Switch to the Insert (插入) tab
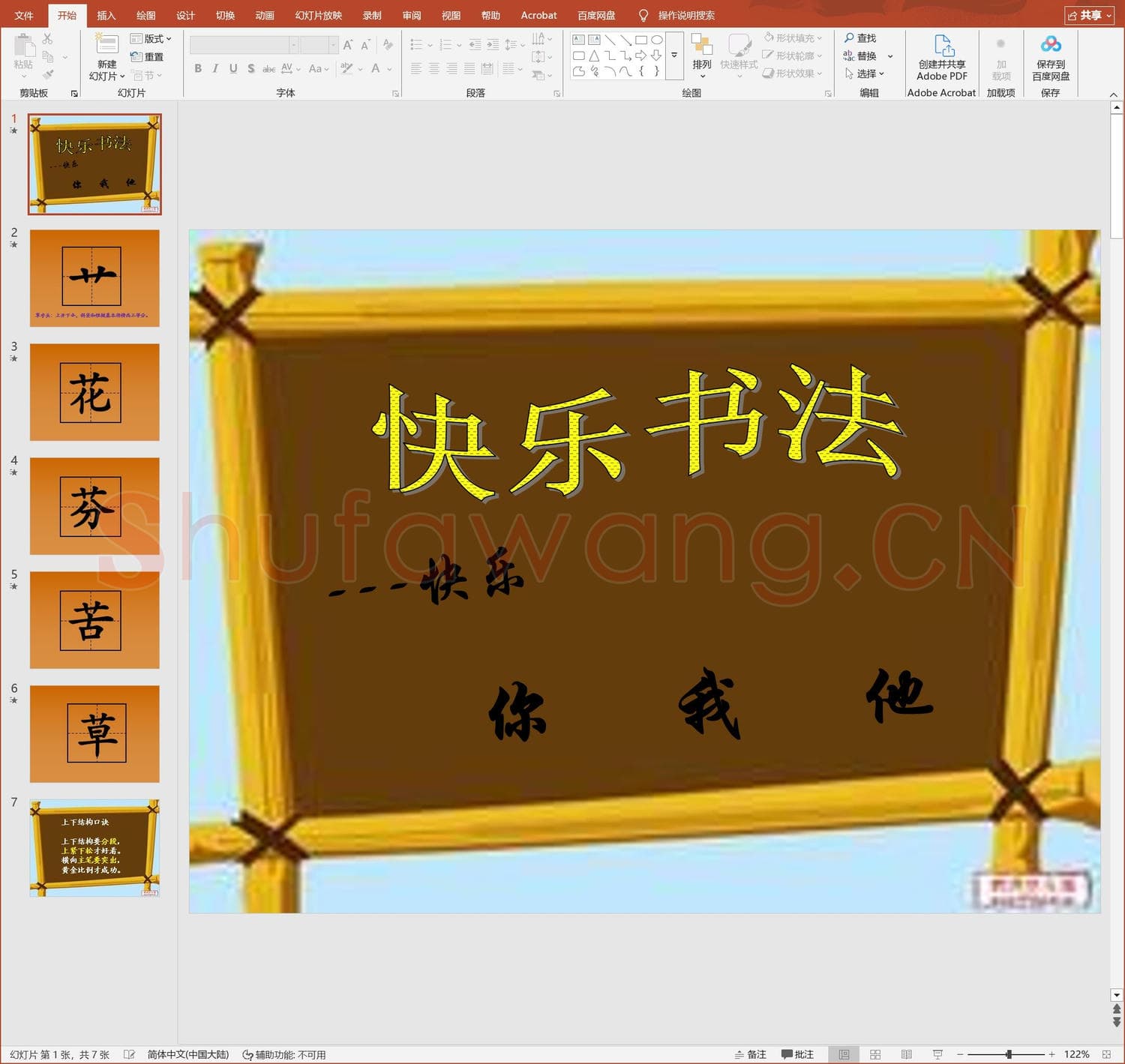The image size is (1125, 1064). (106, 15)
